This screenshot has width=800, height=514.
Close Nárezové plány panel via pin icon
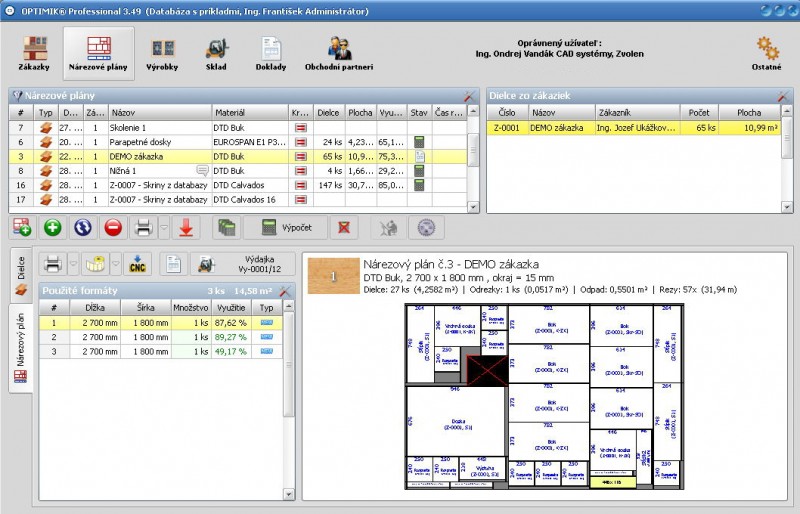pyautogui.click(x=469, y=96)
